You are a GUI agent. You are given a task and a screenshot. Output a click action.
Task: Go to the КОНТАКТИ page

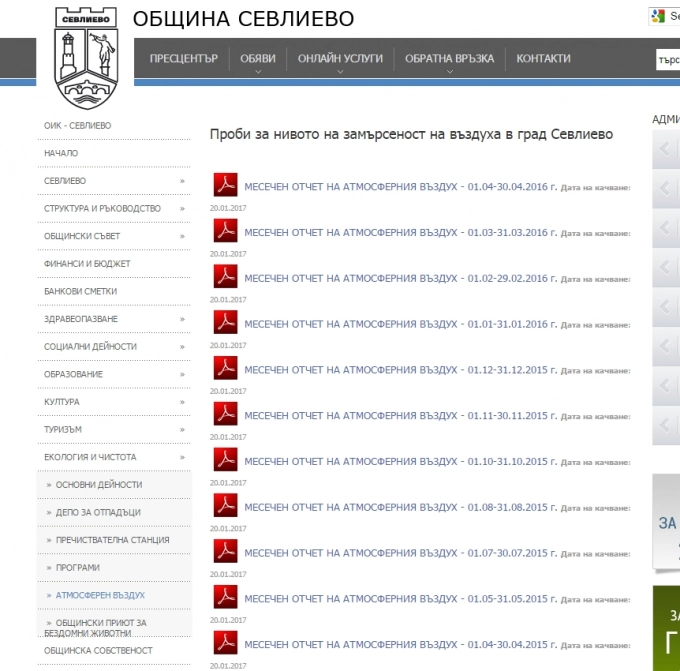tap(543, 59)
